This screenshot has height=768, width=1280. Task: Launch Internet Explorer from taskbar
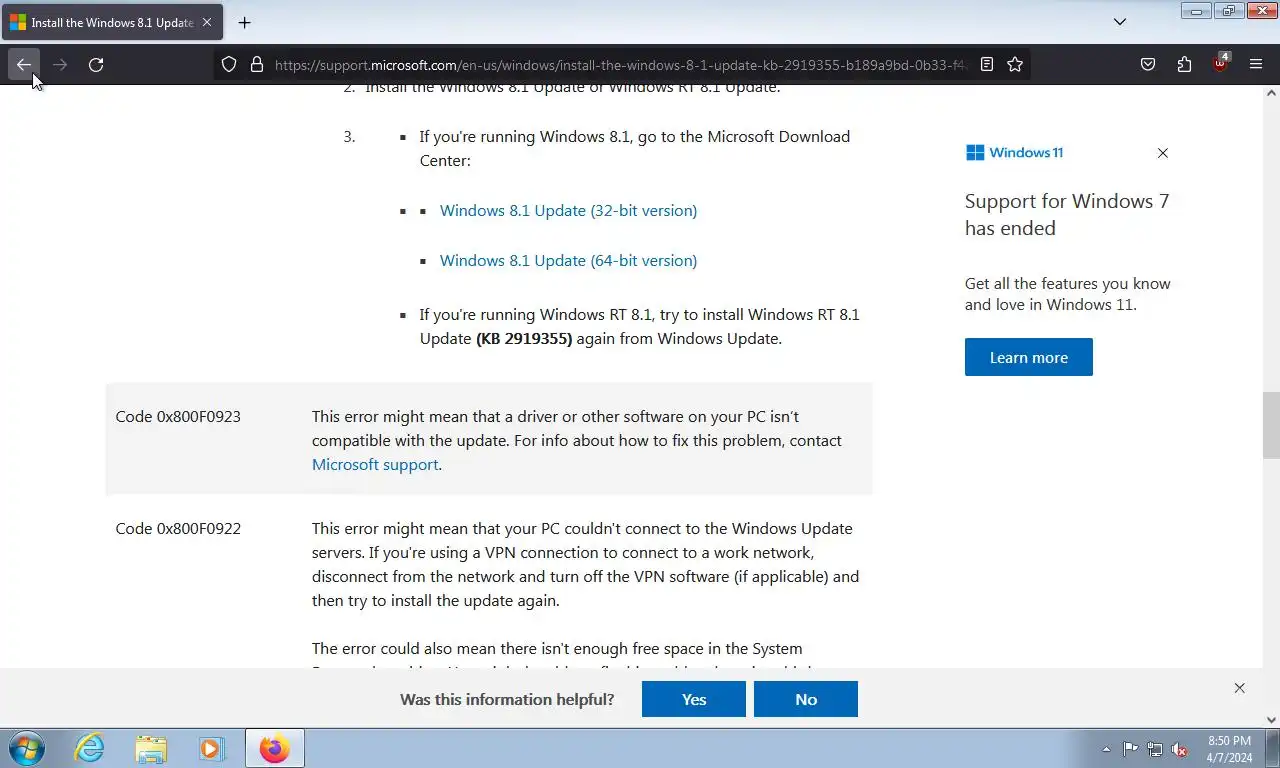89,748
